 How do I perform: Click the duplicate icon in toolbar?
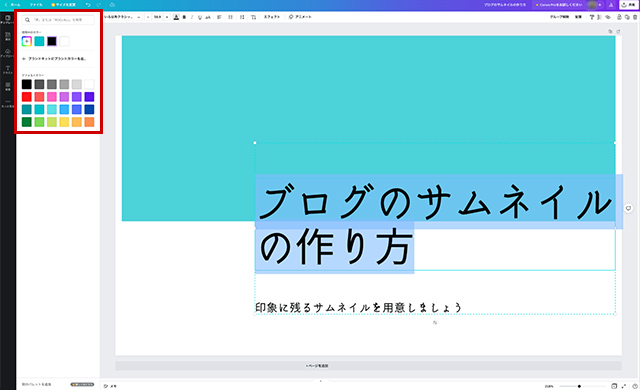(627, 17)
